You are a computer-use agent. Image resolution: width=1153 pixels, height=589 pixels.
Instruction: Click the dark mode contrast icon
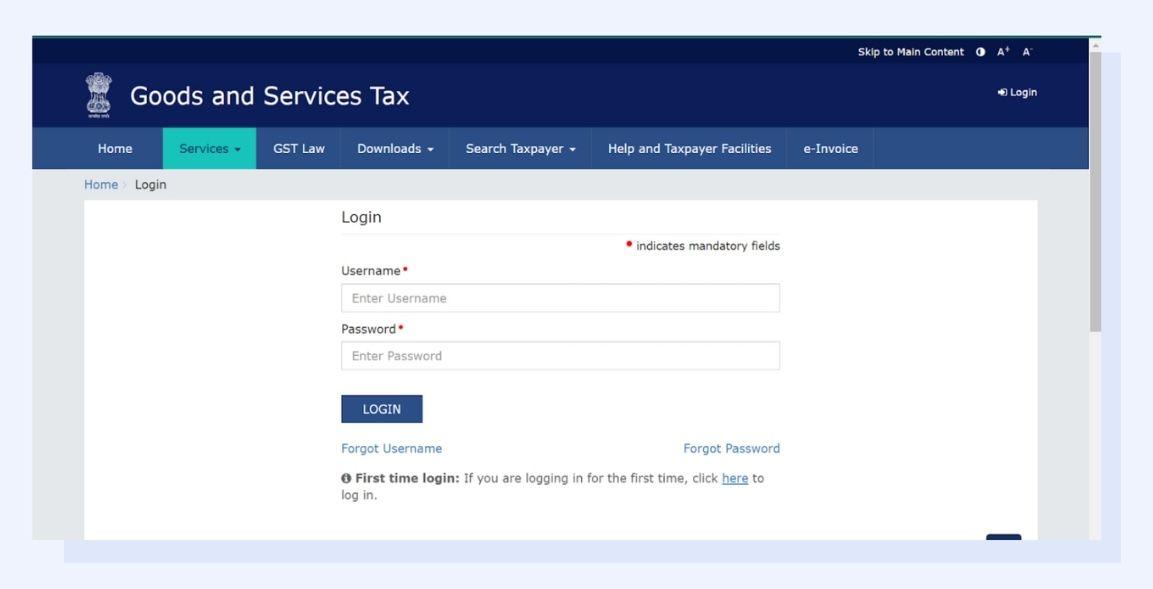click(981, 53)
